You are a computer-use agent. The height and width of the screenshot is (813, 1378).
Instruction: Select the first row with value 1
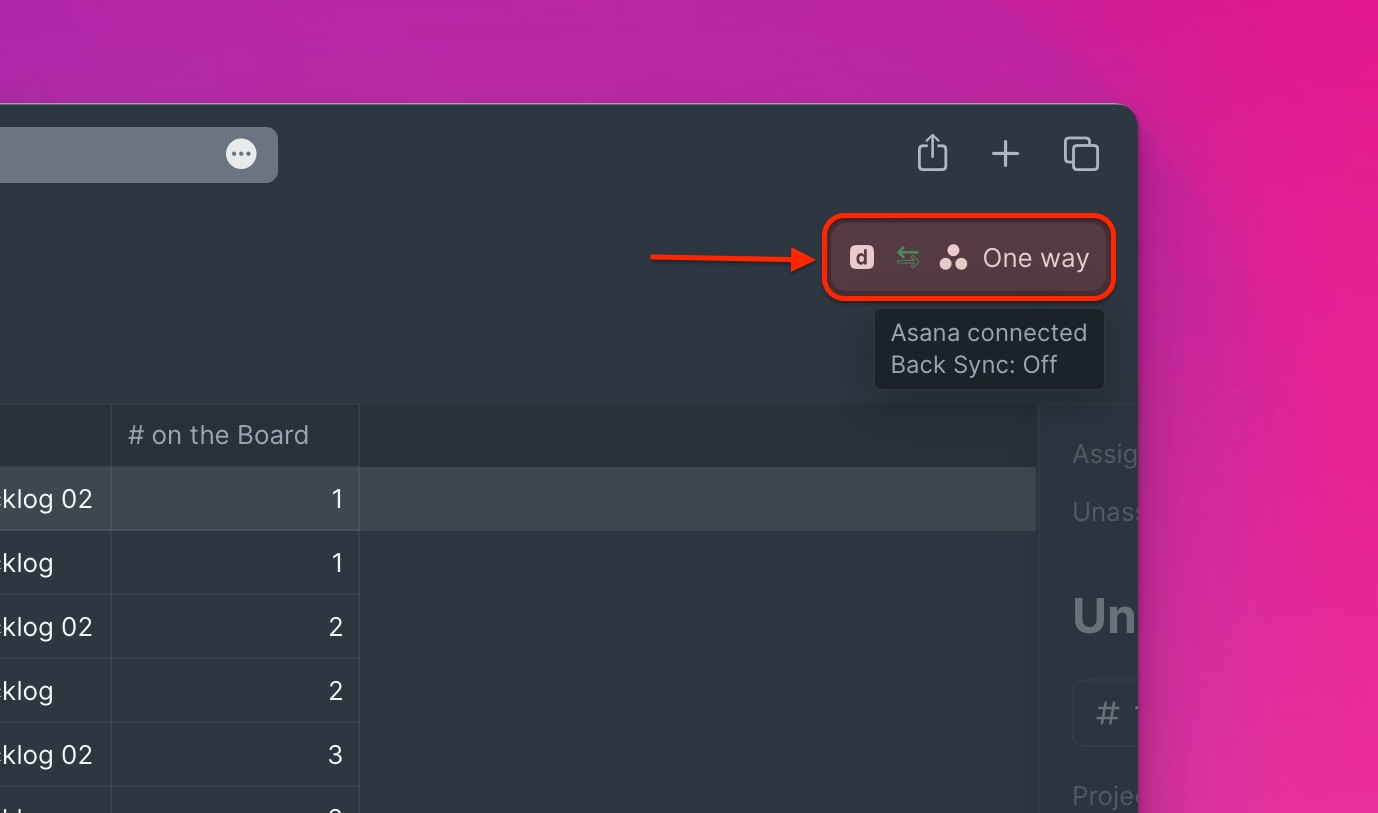[234, 499]
